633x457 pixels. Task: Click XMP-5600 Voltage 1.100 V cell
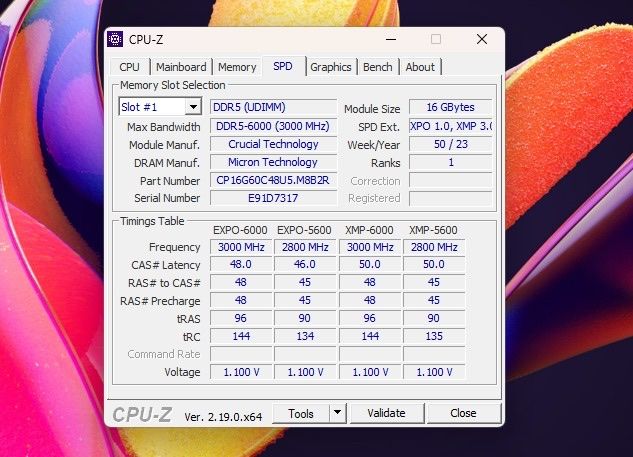434,372
